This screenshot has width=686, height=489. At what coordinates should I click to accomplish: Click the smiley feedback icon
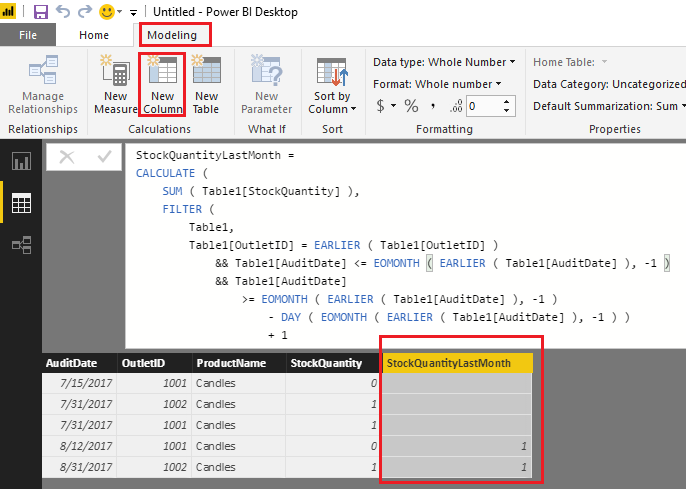107,12
